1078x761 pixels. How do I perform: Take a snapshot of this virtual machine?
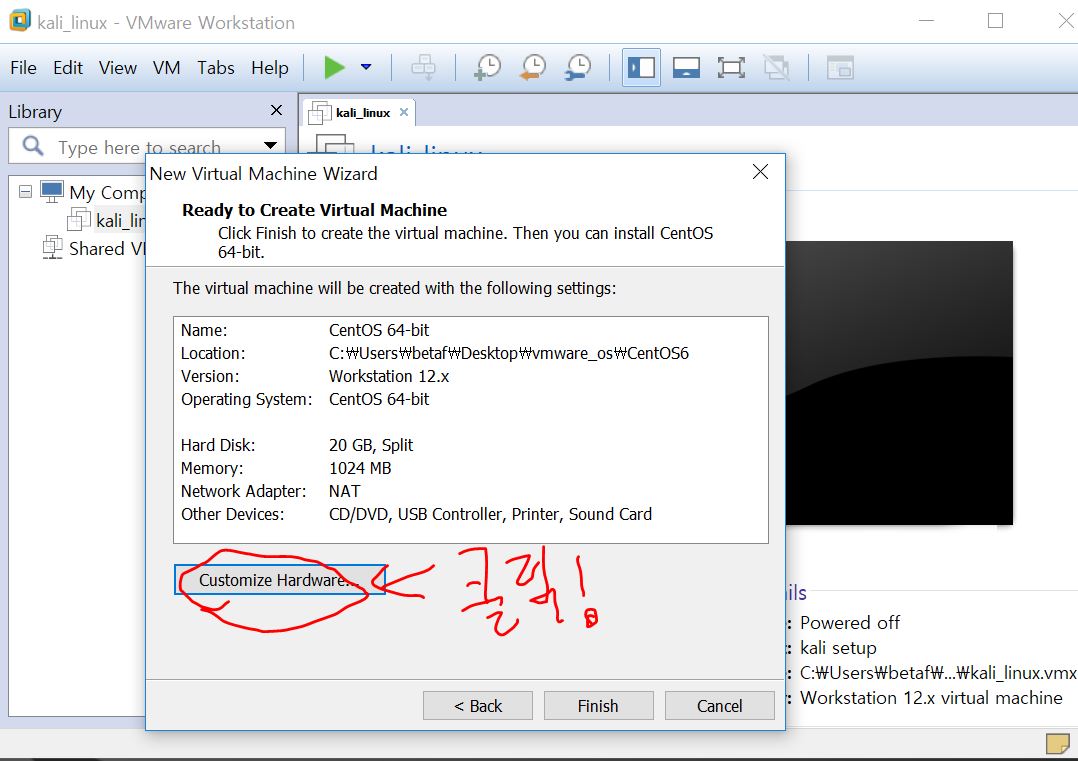487,67
